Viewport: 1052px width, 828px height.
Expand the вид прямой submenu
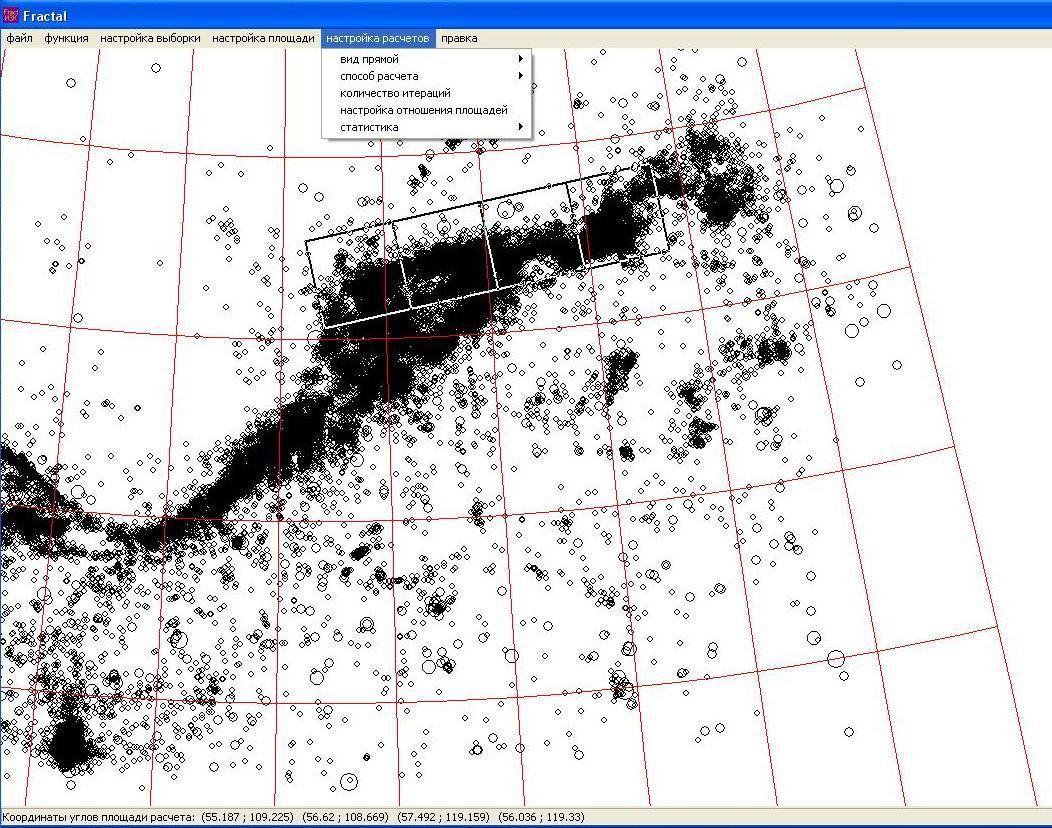369,59
